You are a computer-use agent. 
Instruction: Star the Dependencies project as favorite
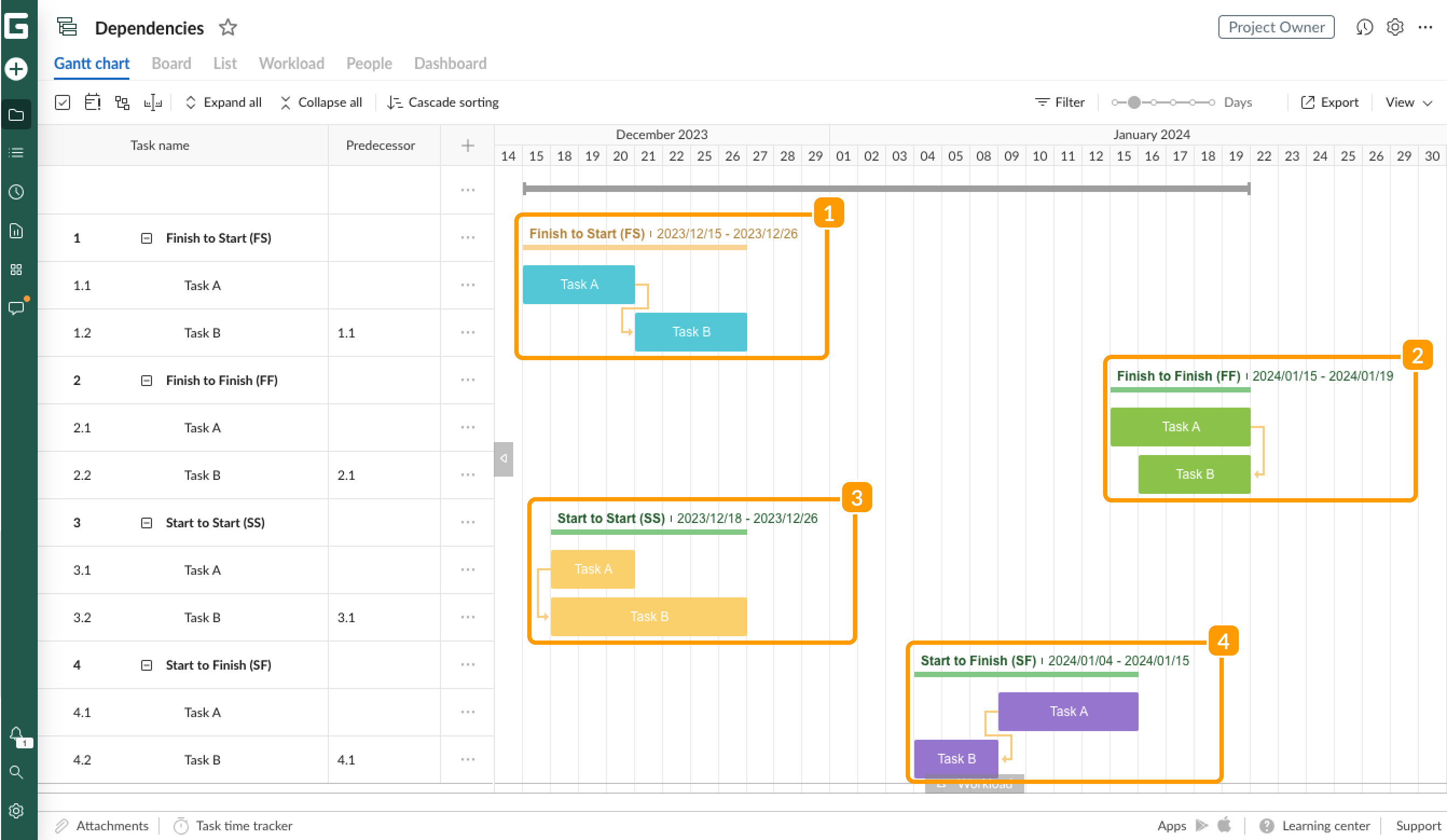[x=228, y=27]
